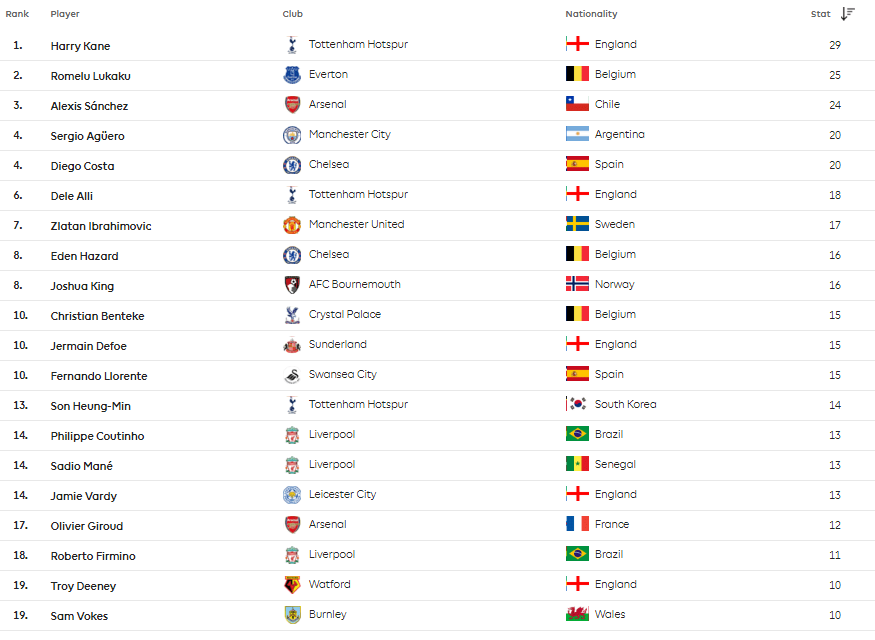Screen dimensions: 875x640
Task: Click the Burnley crest icon
Action: [x=292, y=615]
